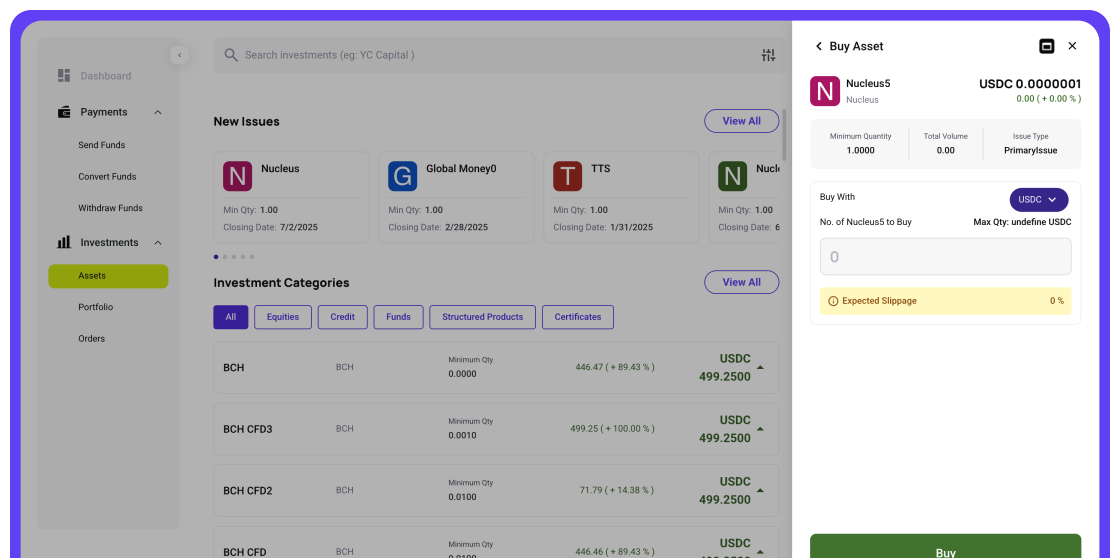1120x558 pixels.
Task: Click the PrimaryIssue issue type value
Action: tap(1030, 151)
